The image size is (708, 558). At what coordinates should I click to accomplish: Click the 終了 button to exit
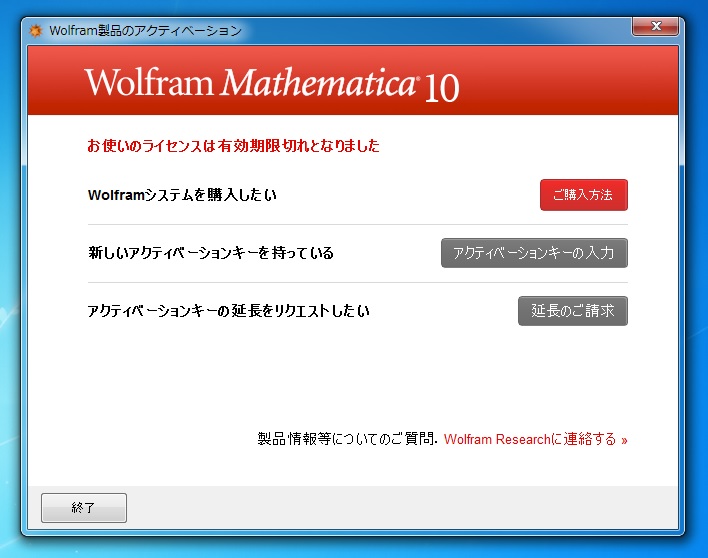click(x=84, y=508)
